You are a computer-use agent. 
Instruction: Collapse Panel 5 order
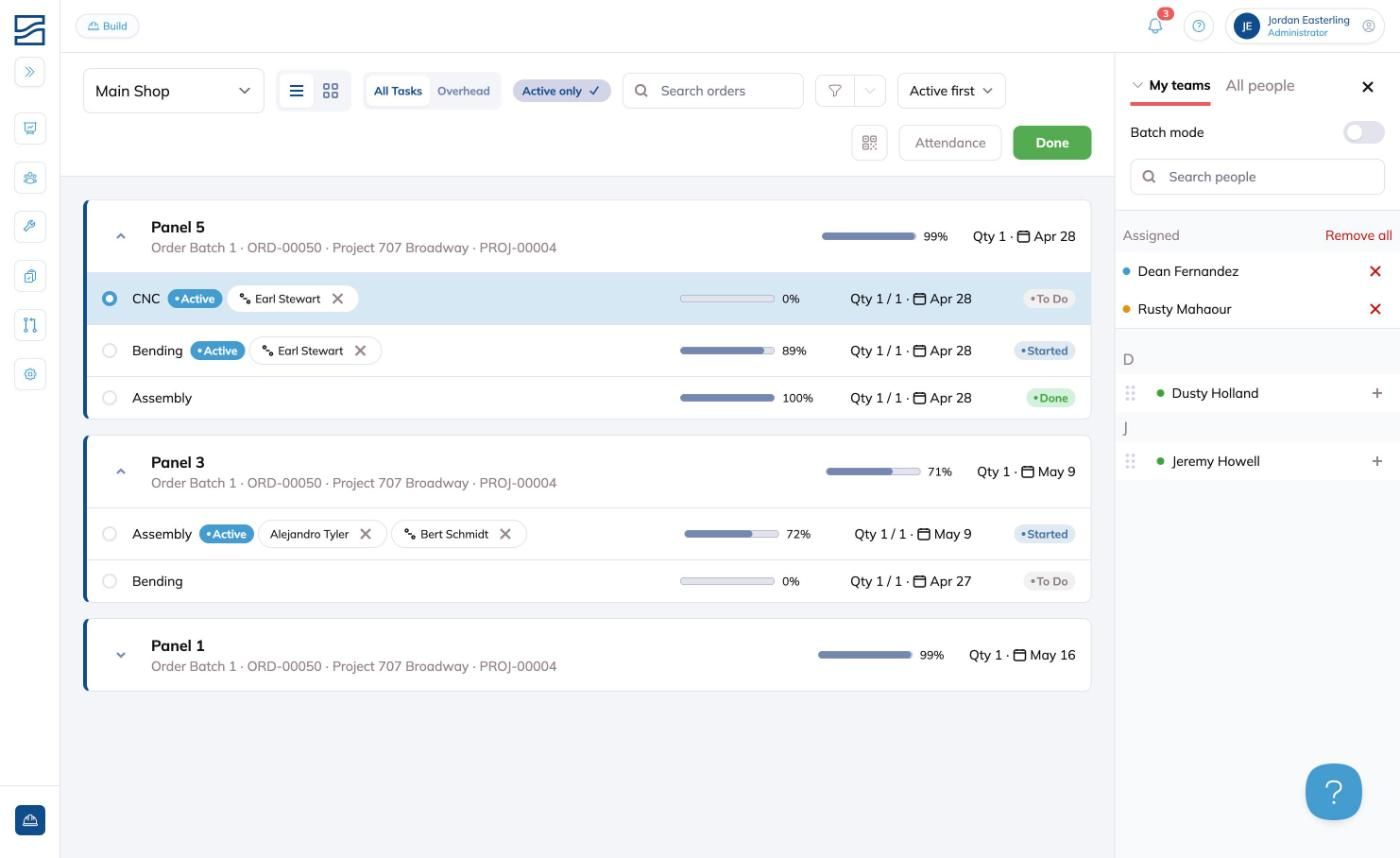pyautogui.click(x=121, y=237)
